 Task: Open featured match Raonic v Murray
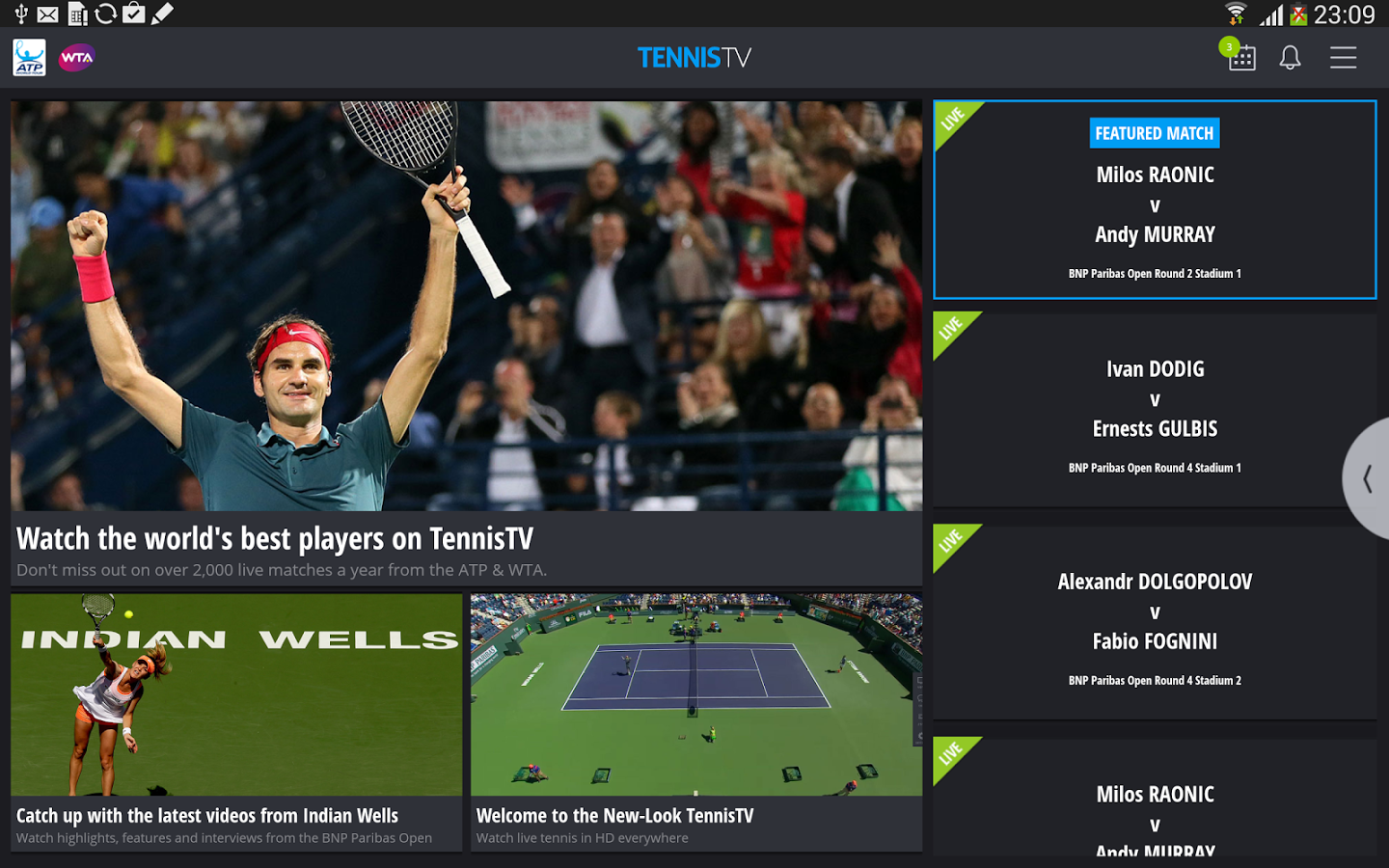tap(1155, 200)
